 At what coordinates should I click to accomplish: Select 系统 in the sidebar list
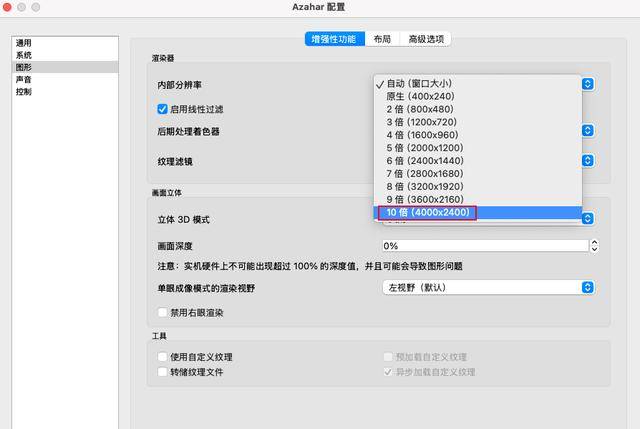point(65,55)
